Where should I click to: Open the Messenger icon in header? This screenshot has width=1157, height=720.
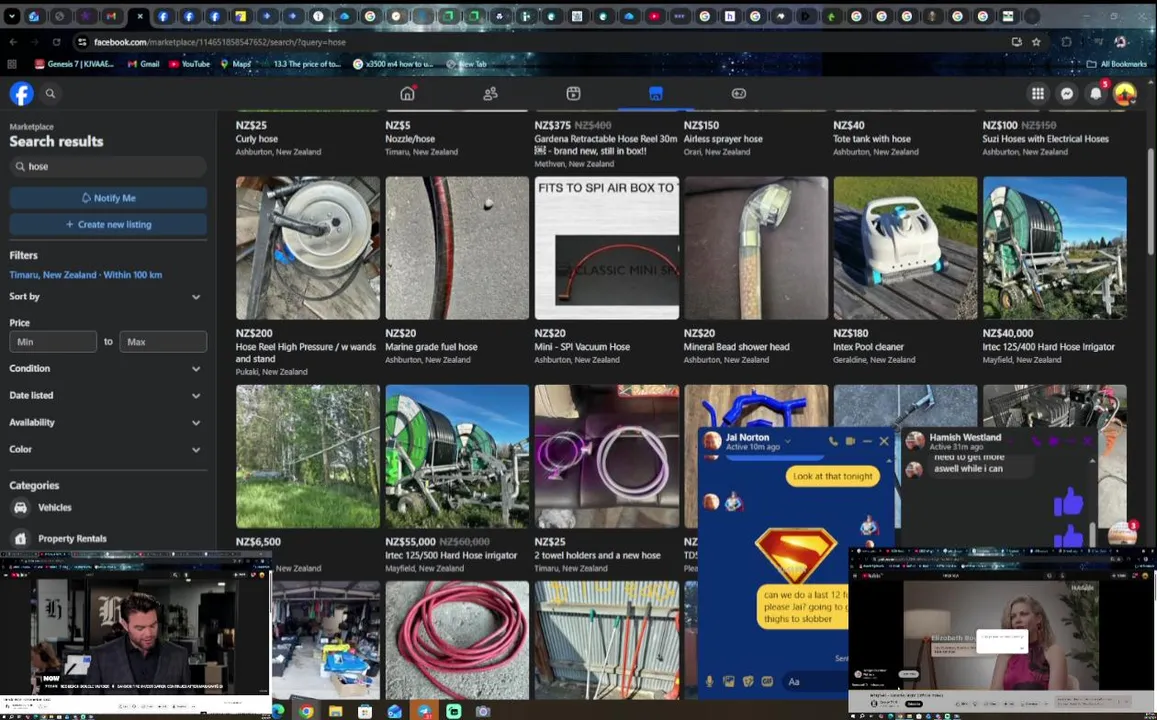[1067, 93]
